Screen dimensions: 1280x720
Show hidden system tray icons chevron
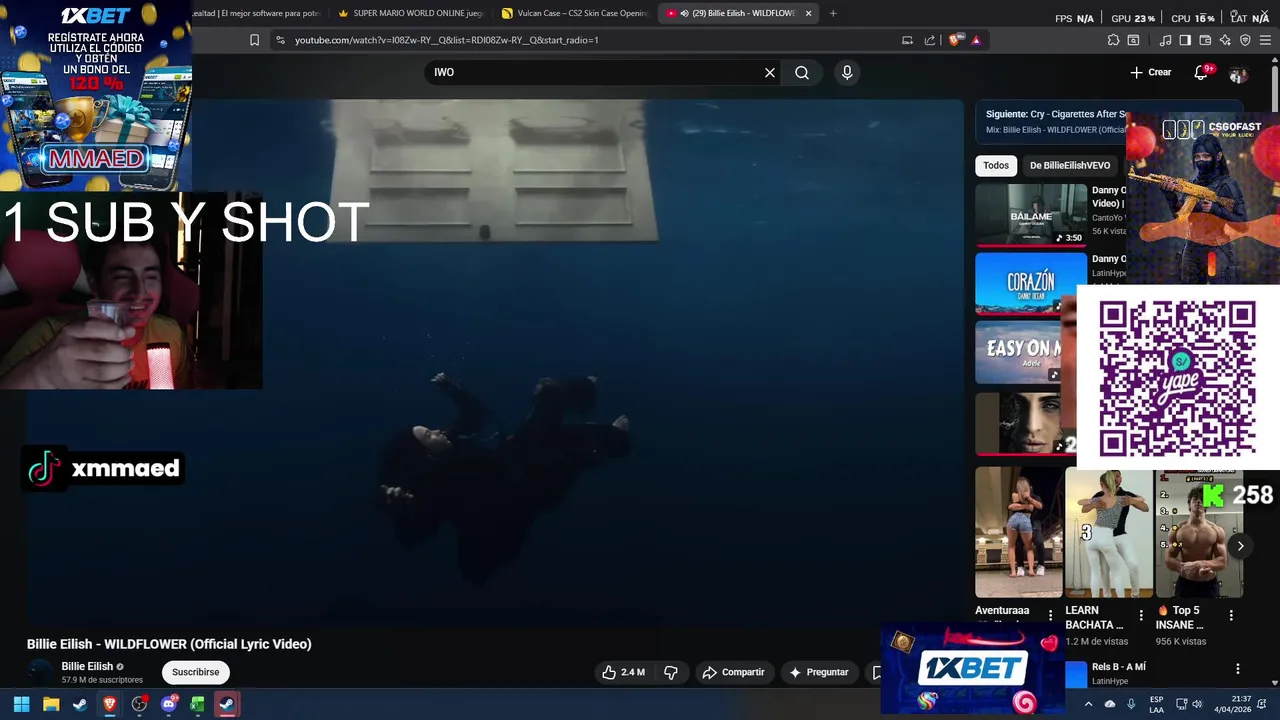point(1088,704)
